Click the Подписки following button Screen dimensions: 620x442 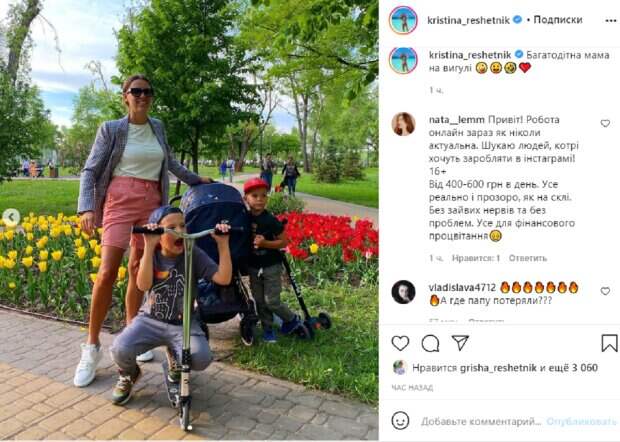(x=558, y=20)
